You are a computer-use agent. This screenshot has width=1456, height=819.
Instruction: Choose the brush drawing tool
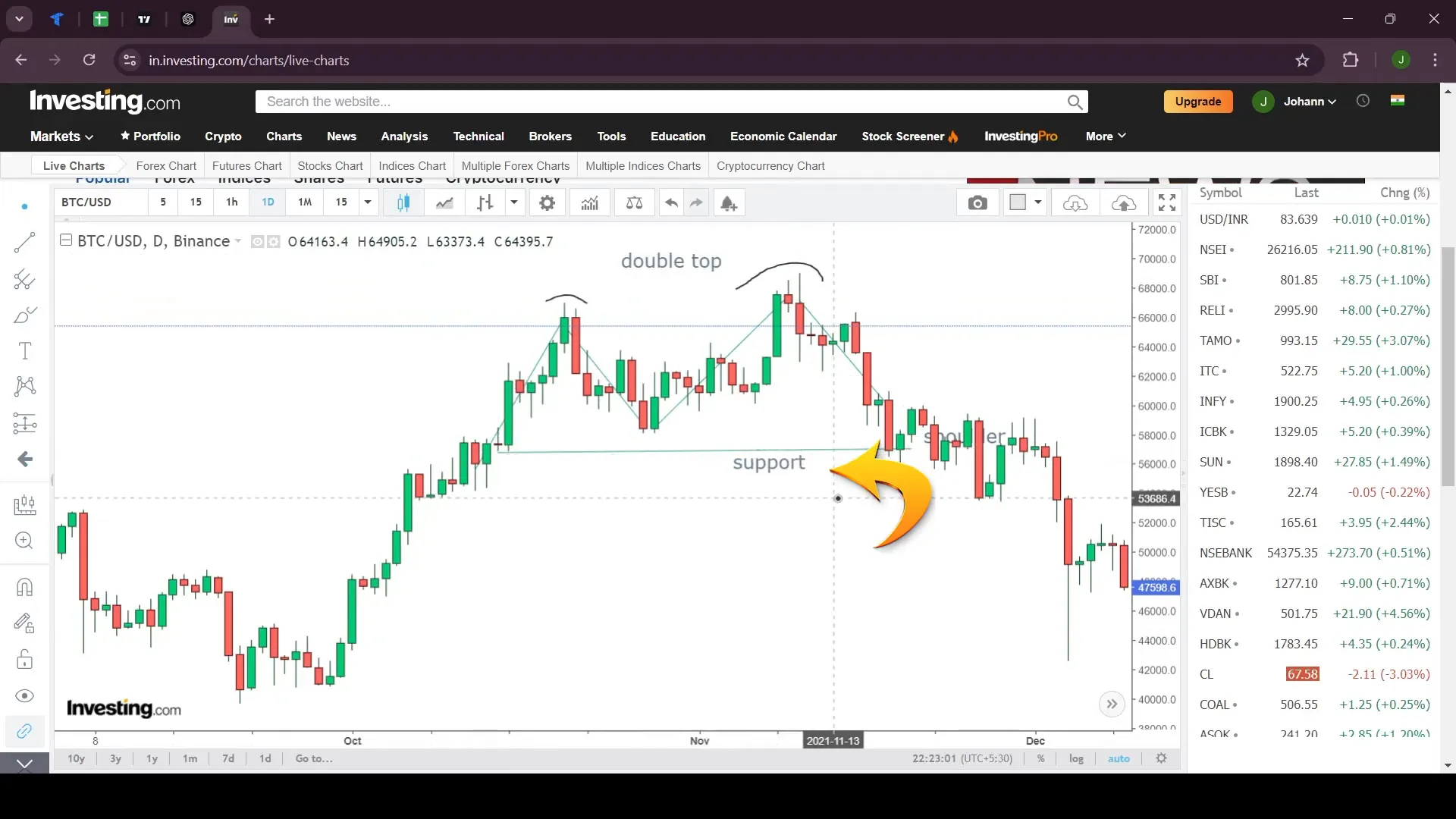pyautogui.click(x=24, y=315)
